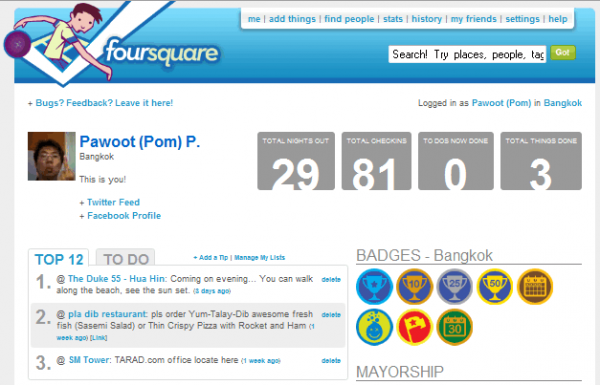Focus the Search places, people field
The height and width of the screenshot is (385, 600).
pyautogui.click(x=467, y=54)
